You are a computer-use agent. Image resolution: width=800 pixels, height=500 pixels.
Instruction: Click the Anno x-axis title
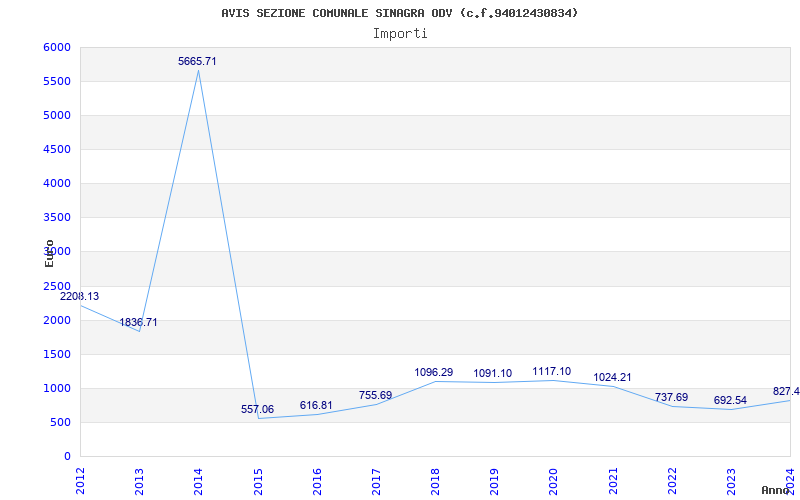pyautogui.click(x=777, y=490)
